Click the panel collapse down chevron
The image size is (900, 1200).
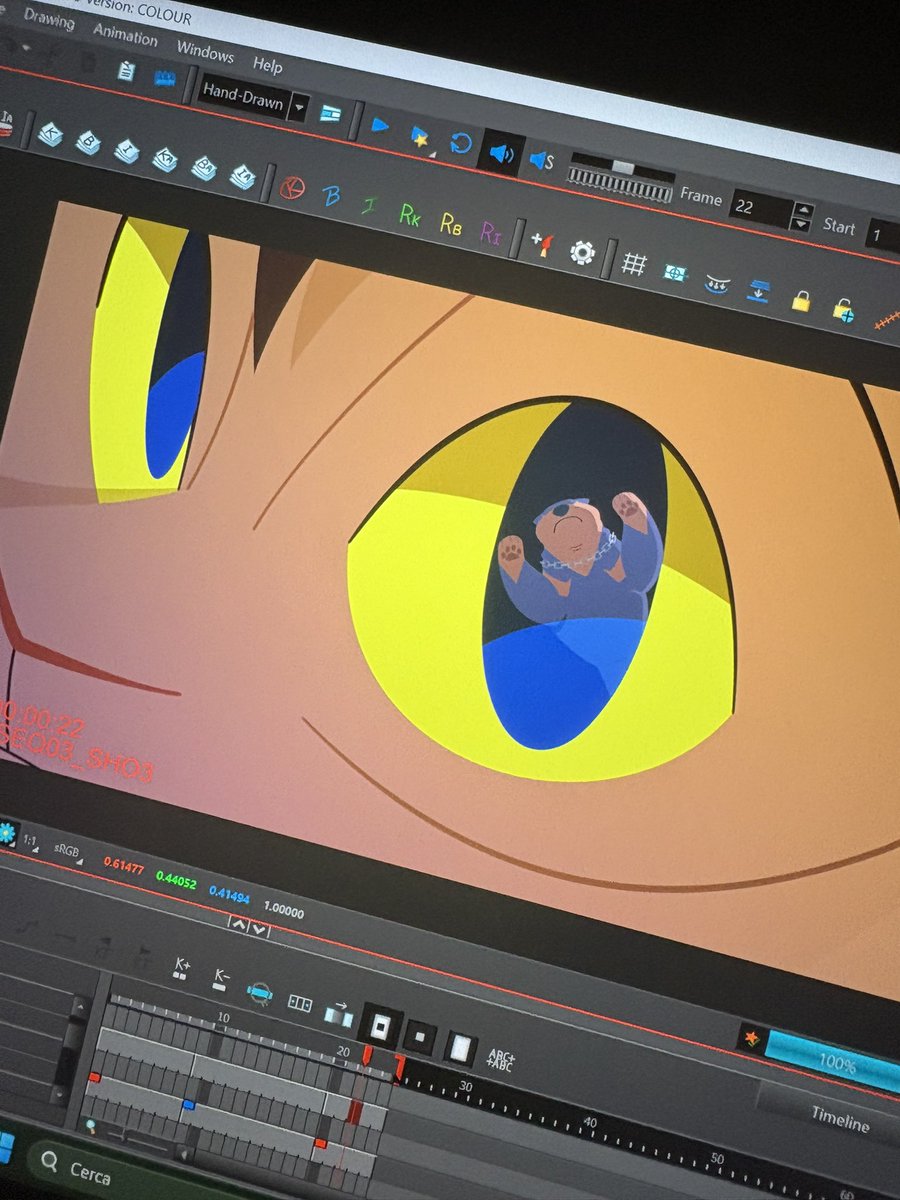(258, 929)
